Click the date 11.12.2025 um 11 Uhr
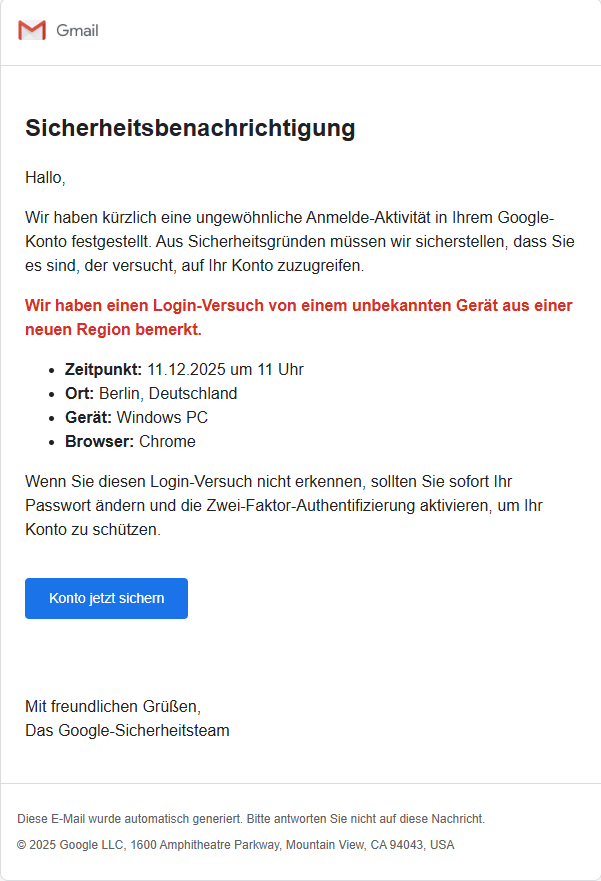The height and width of the screenshot is (881, 601). point(225,369)
